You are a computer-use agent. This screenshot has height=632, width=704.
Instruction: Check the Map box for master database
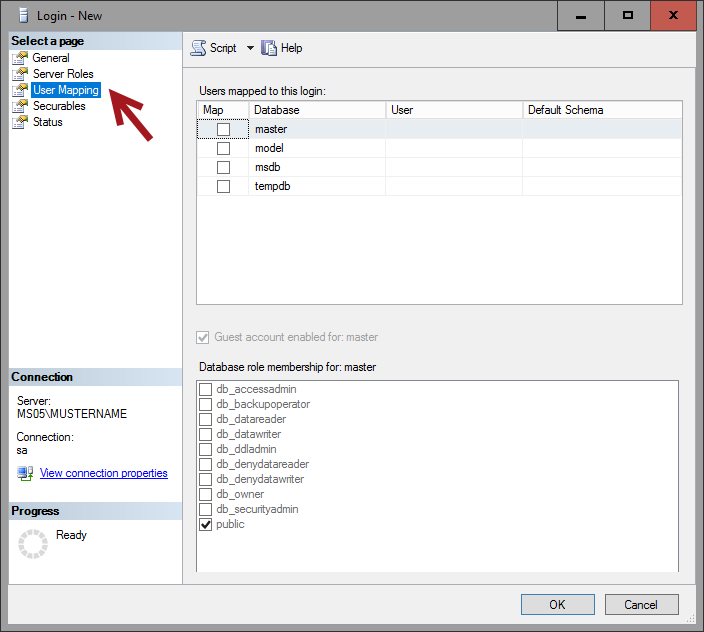[x=223, y=129]
